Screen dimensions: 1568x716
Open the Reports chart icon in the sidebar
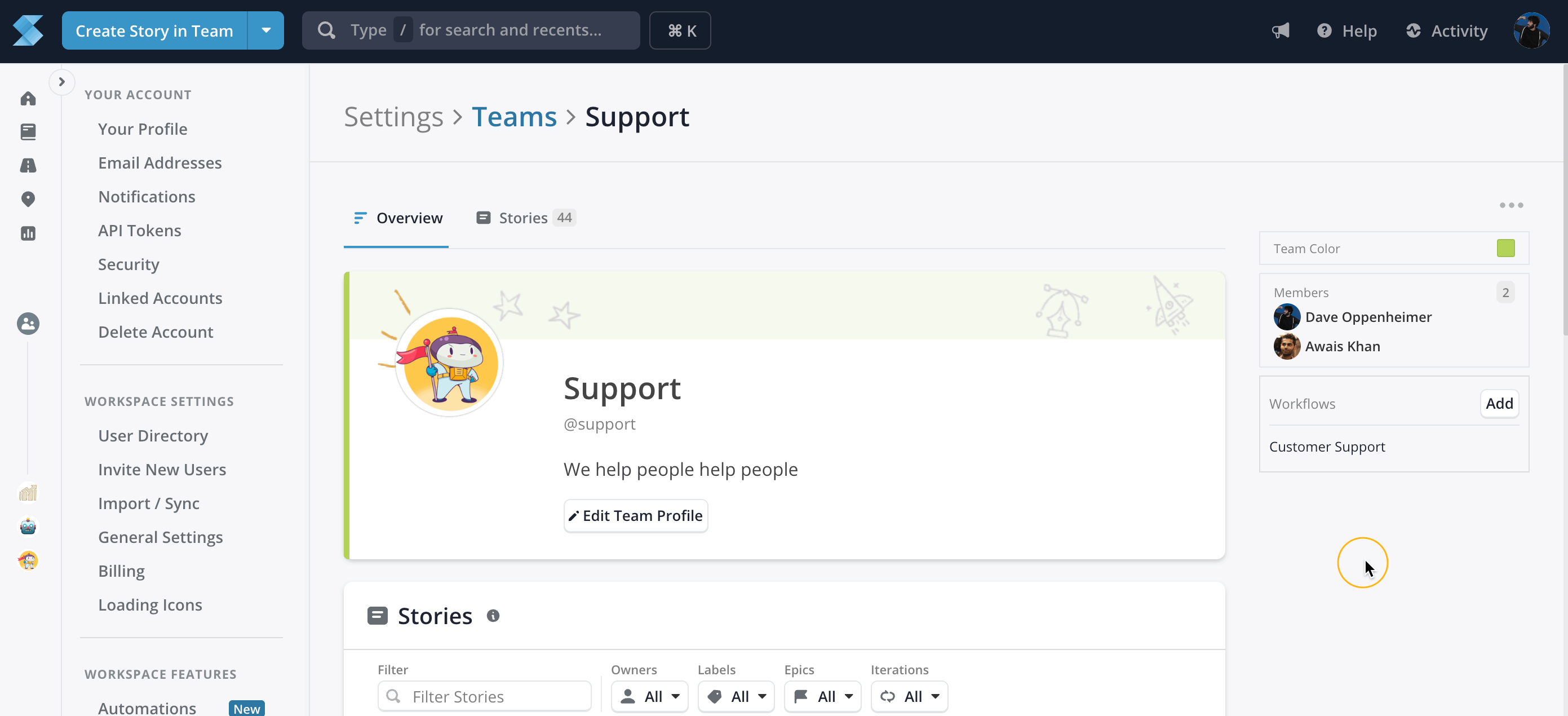28,233
